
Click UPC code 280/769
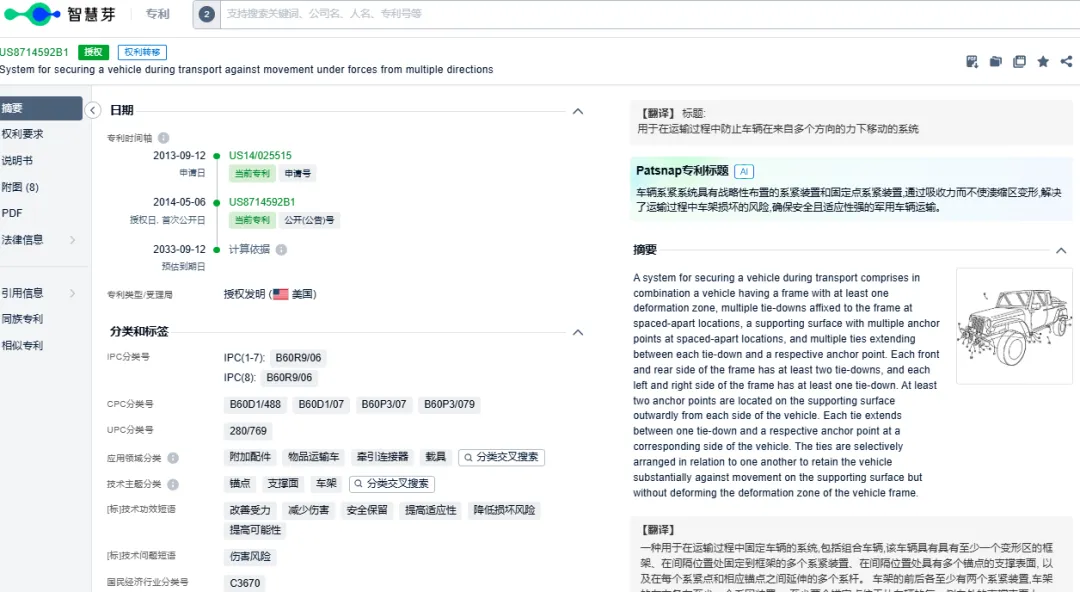(248, 431)
